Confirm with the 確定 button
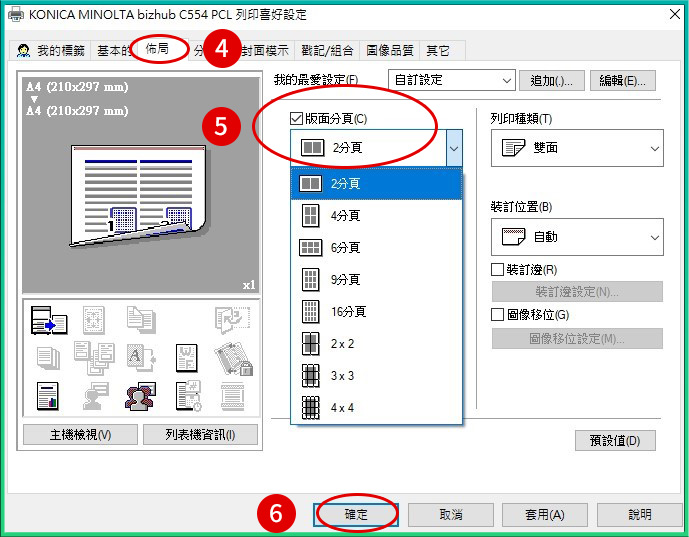 coord(356,515)
